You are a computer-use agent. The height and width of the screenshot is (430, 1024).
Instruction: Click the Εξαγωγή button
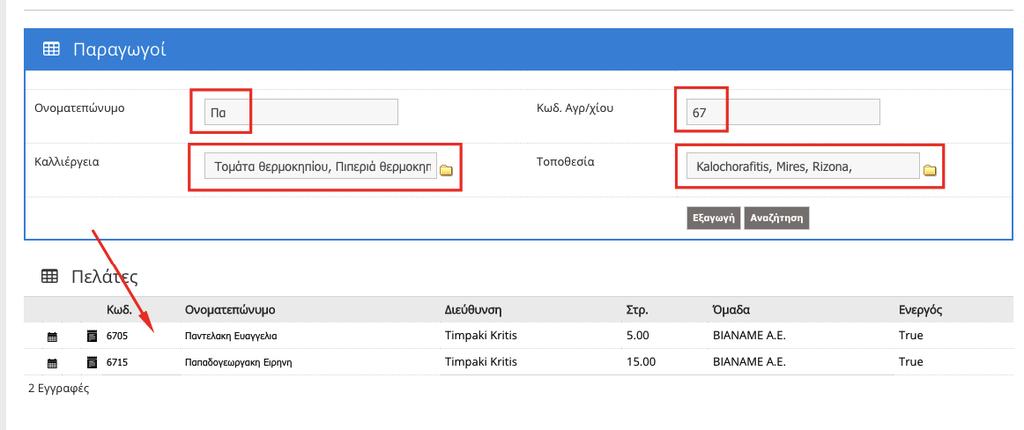click(x=714, y=218)
